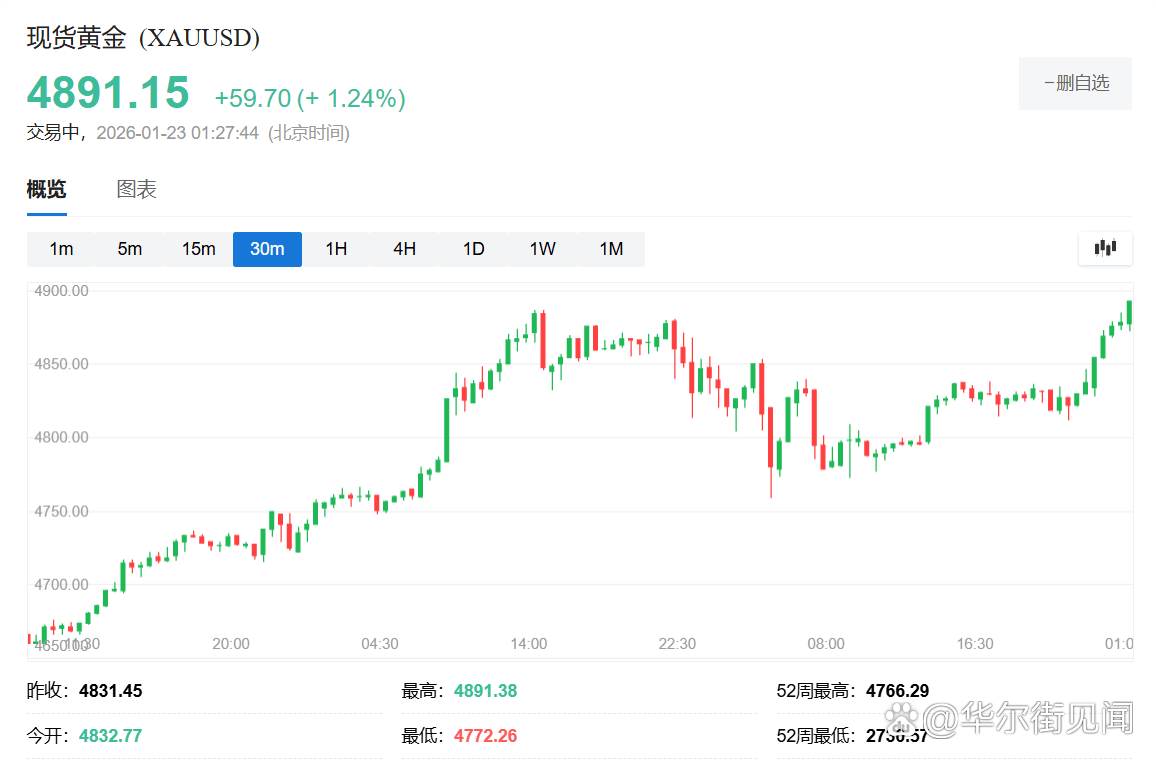Click the current price 4891.15
The image size is (1156, 762).
click(108, 93)
